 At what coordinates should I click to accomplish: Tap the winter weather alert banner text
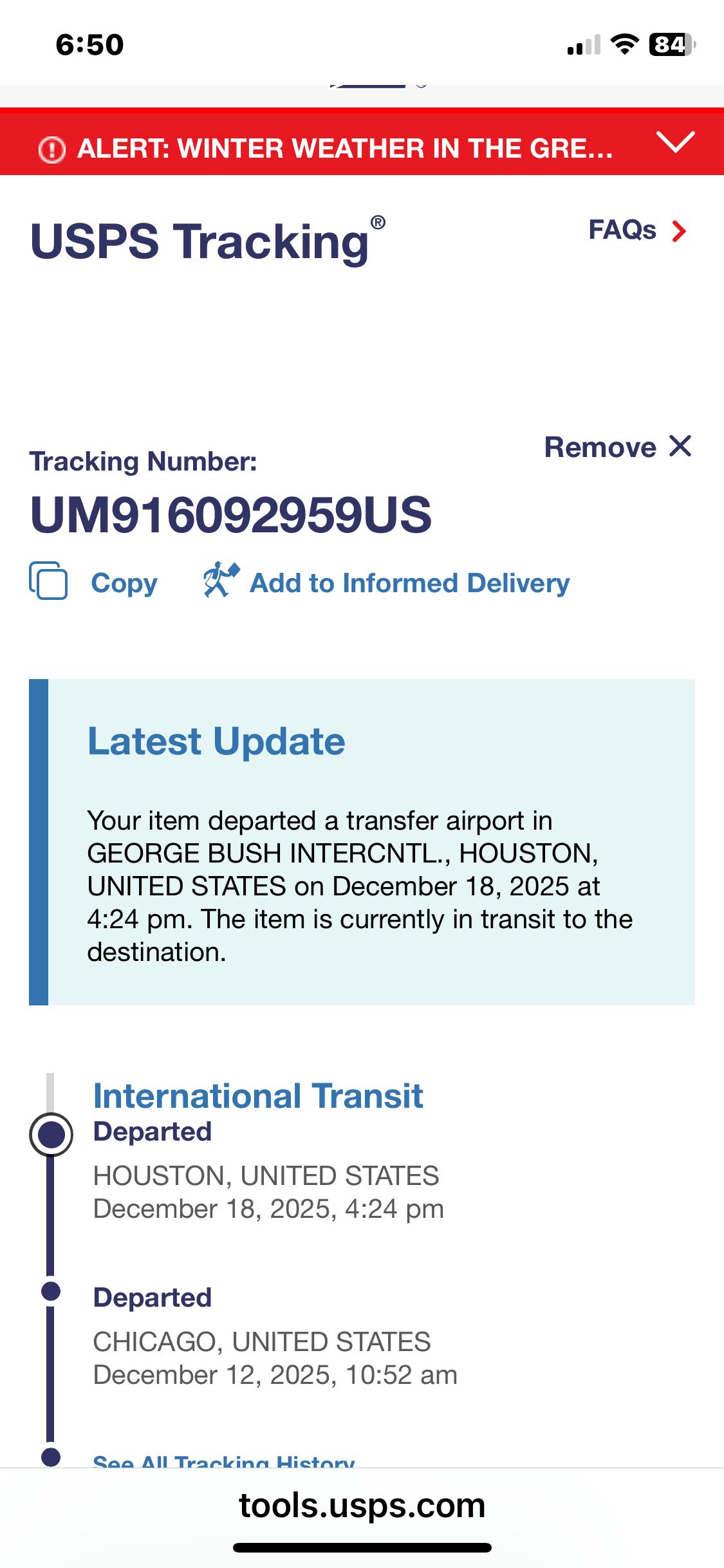344,149
